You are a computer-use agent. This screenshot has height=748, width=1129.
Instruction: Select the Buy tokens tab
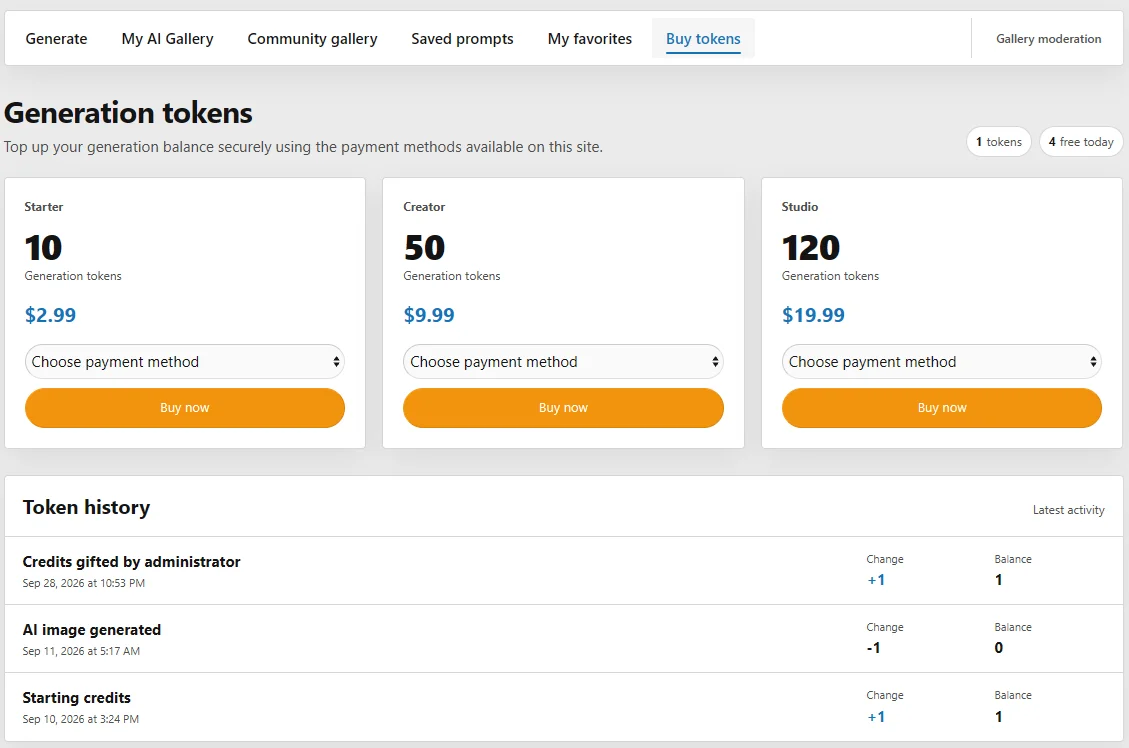click(x=703, y=39)
